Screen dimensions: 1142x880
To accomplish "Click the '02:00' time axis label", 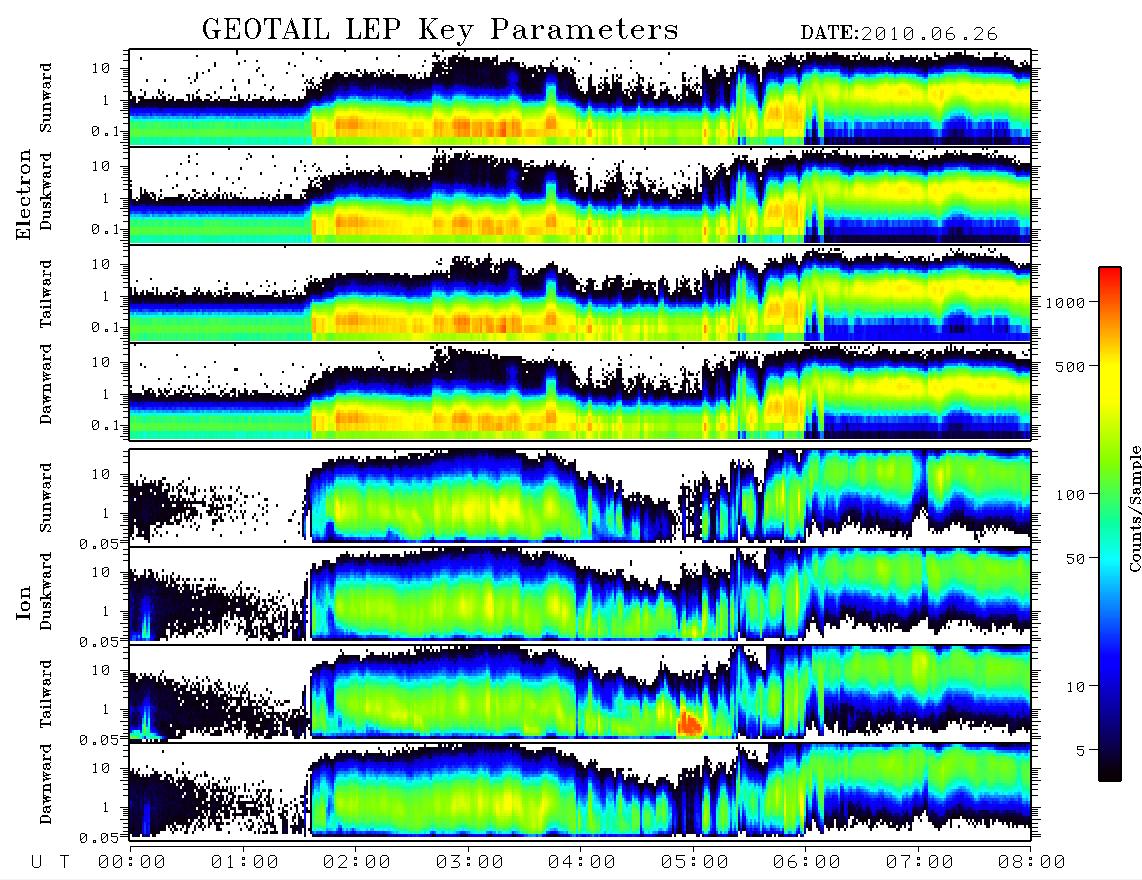I will click(x=357, y=862).
